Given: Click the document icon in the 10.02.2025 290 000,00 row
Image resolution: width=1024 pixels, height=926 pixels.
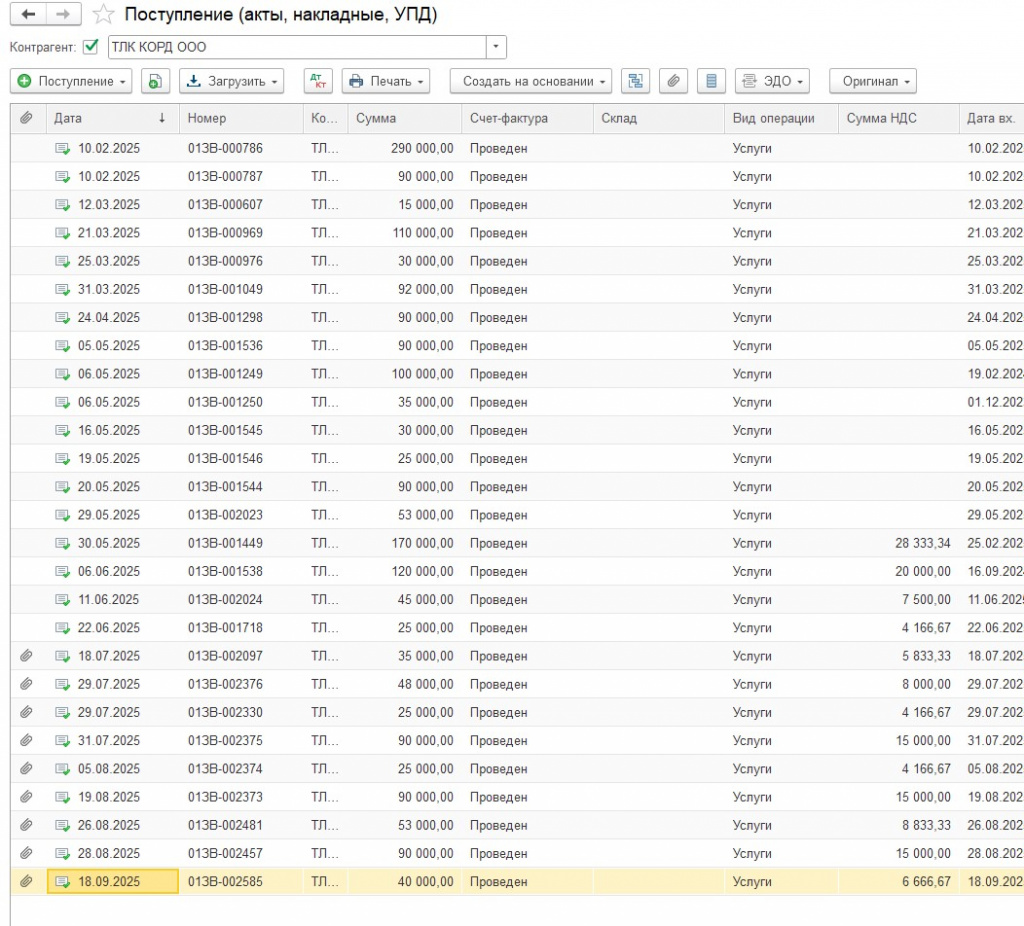Looking at the screenshot, I should click(x=63, y=149).
